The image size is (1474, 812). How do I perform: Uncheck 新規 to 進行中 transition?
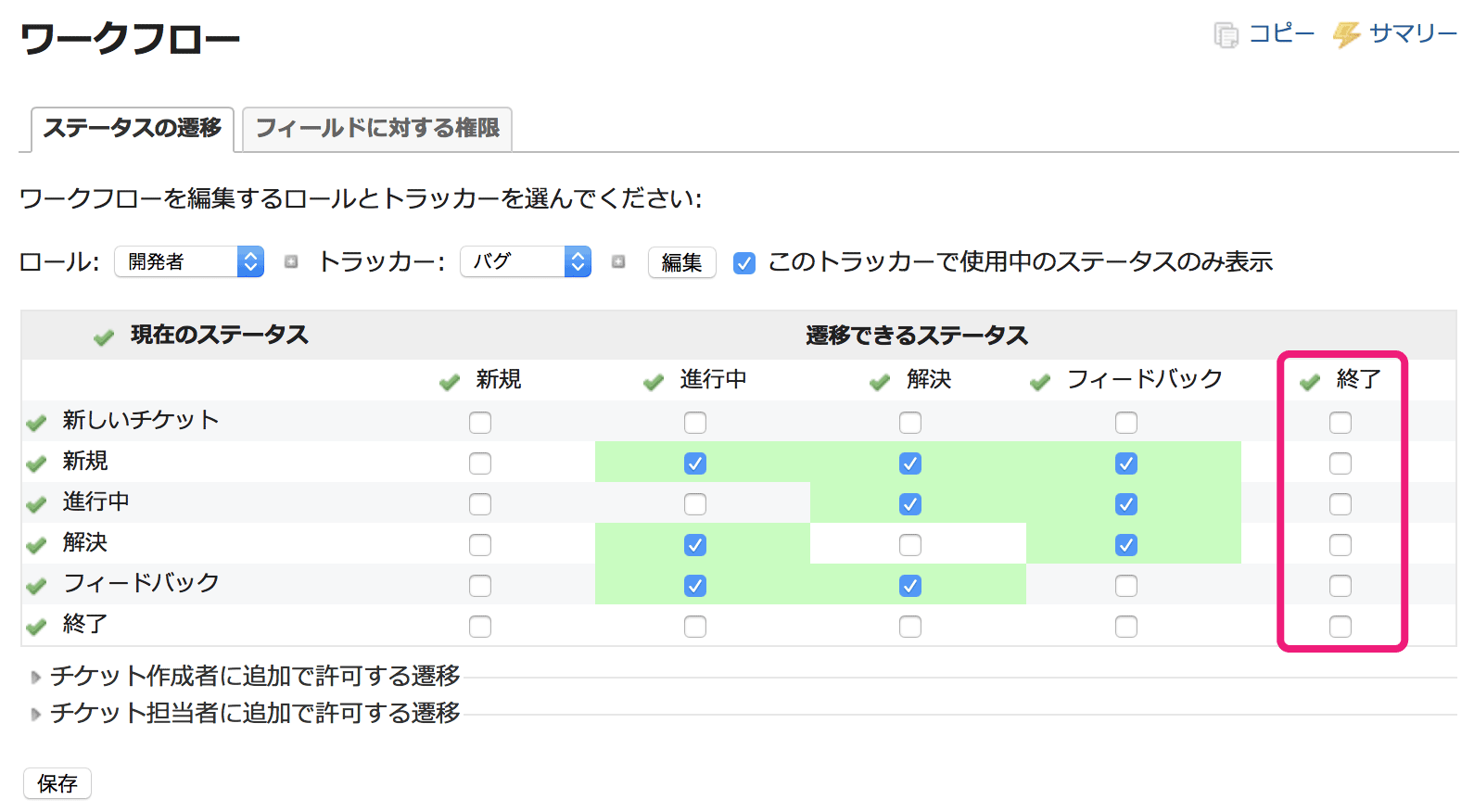point(695,463)
